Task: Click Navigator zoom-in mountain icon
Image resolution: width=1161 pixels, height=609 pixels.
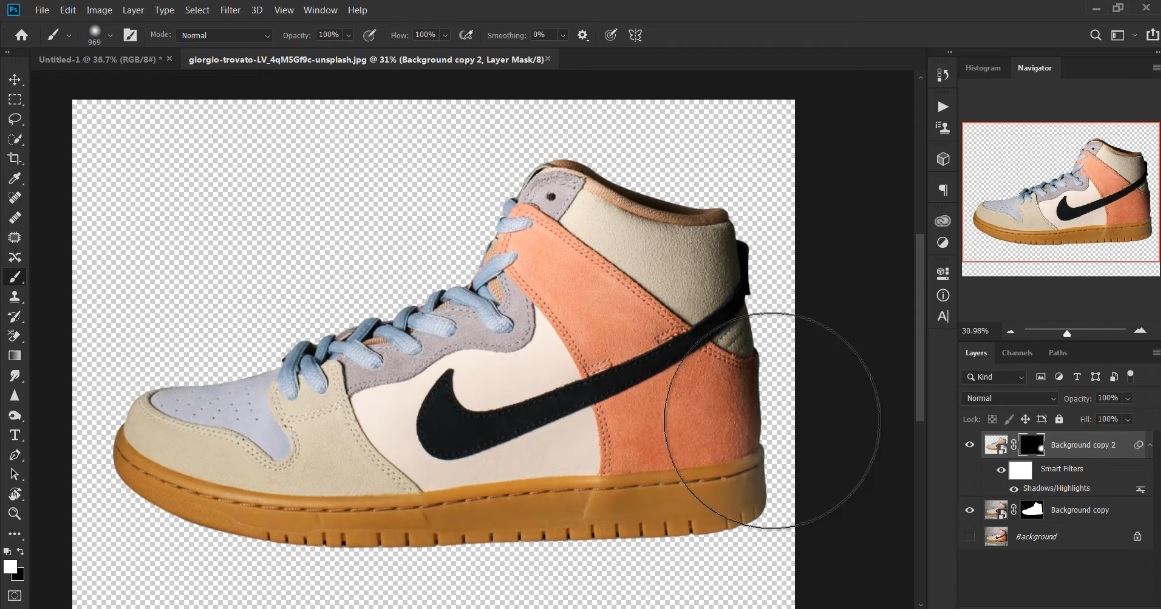Action: pyautogui.click(x=1140, y=330)
